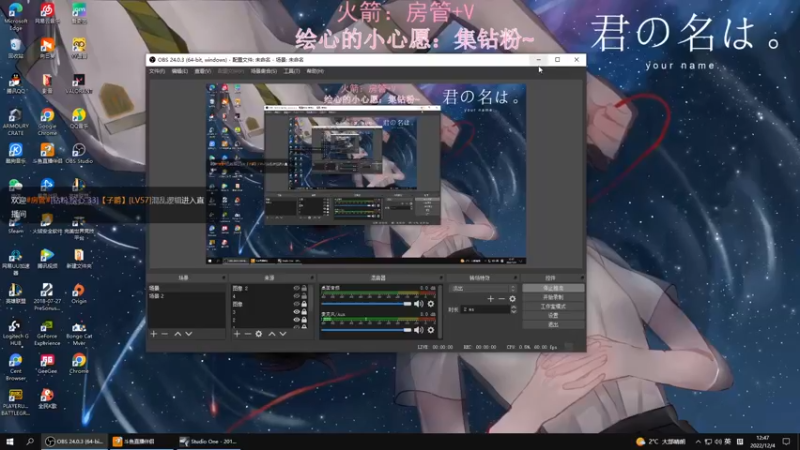This screenshot has width=800, height=450.
Task: Undock the 来源 panel via its header icon
Action: tap(312, 278)
